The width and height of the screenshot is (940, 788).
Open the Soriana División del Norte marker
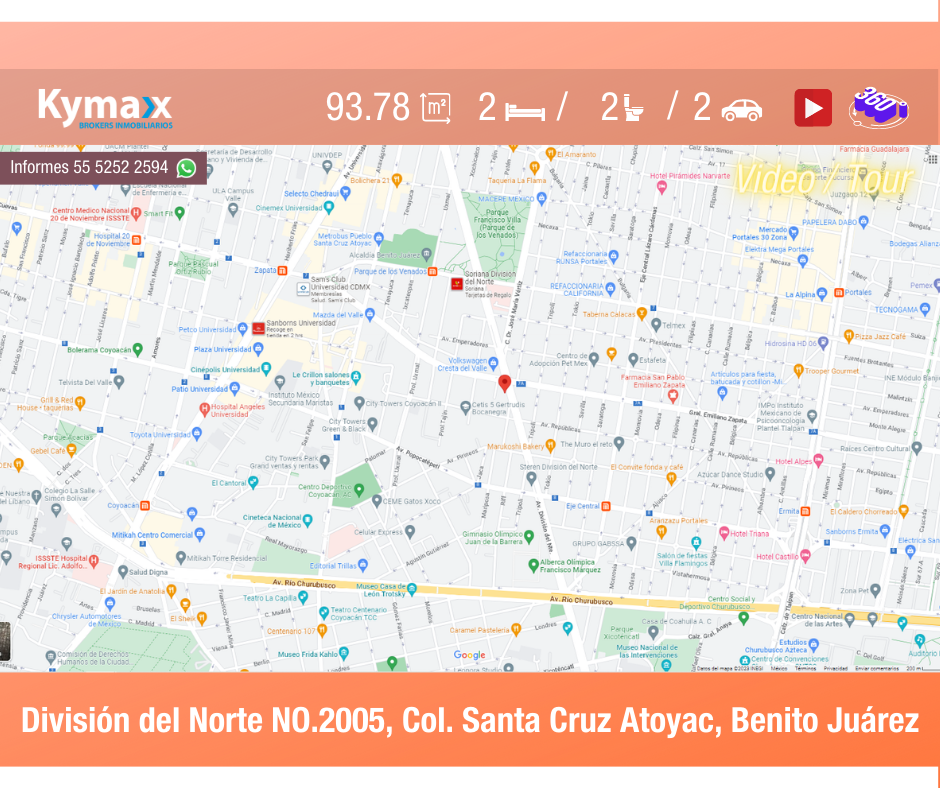(x=457, y=284)
